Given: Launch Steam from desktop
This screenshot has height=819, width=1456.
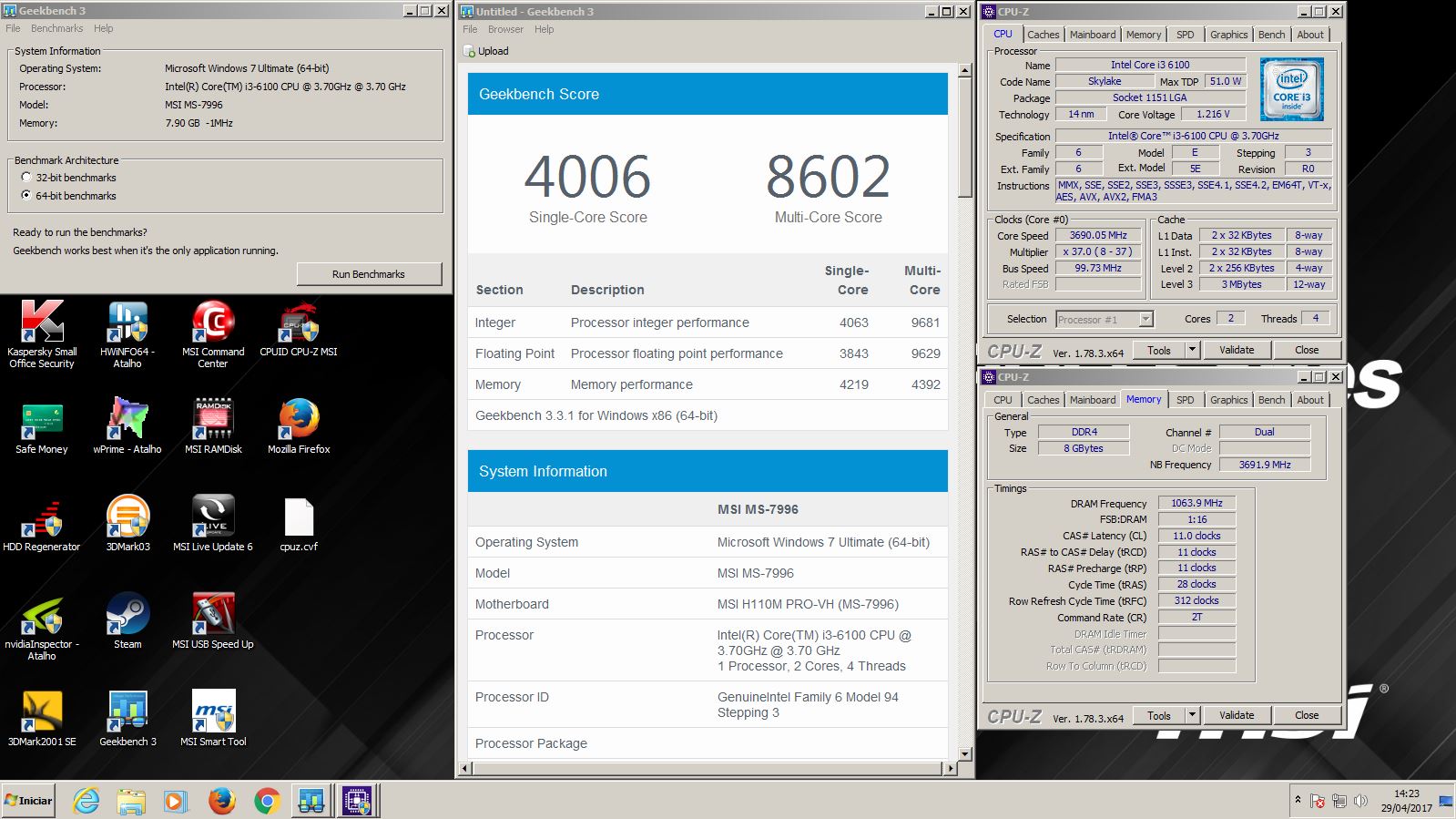Looking at the screenshot, I should point(127,621).
